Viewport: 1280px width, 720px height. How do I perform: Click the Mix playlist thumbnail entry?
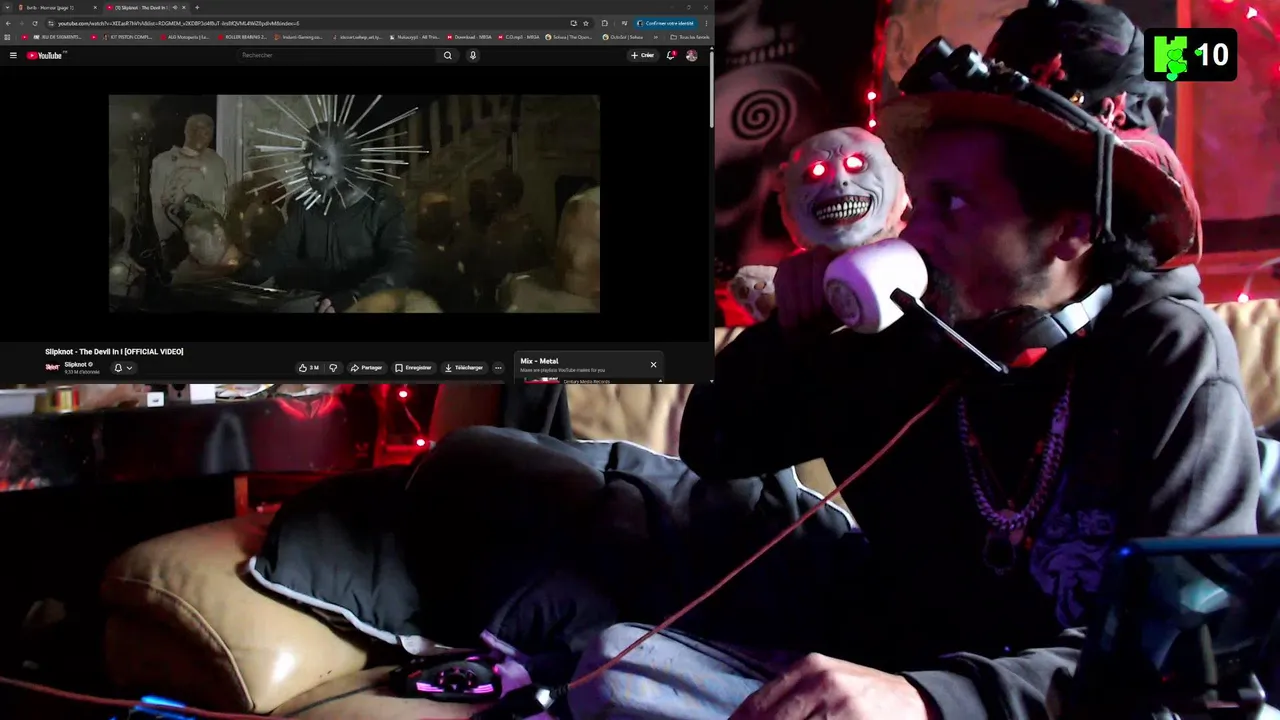541,380
